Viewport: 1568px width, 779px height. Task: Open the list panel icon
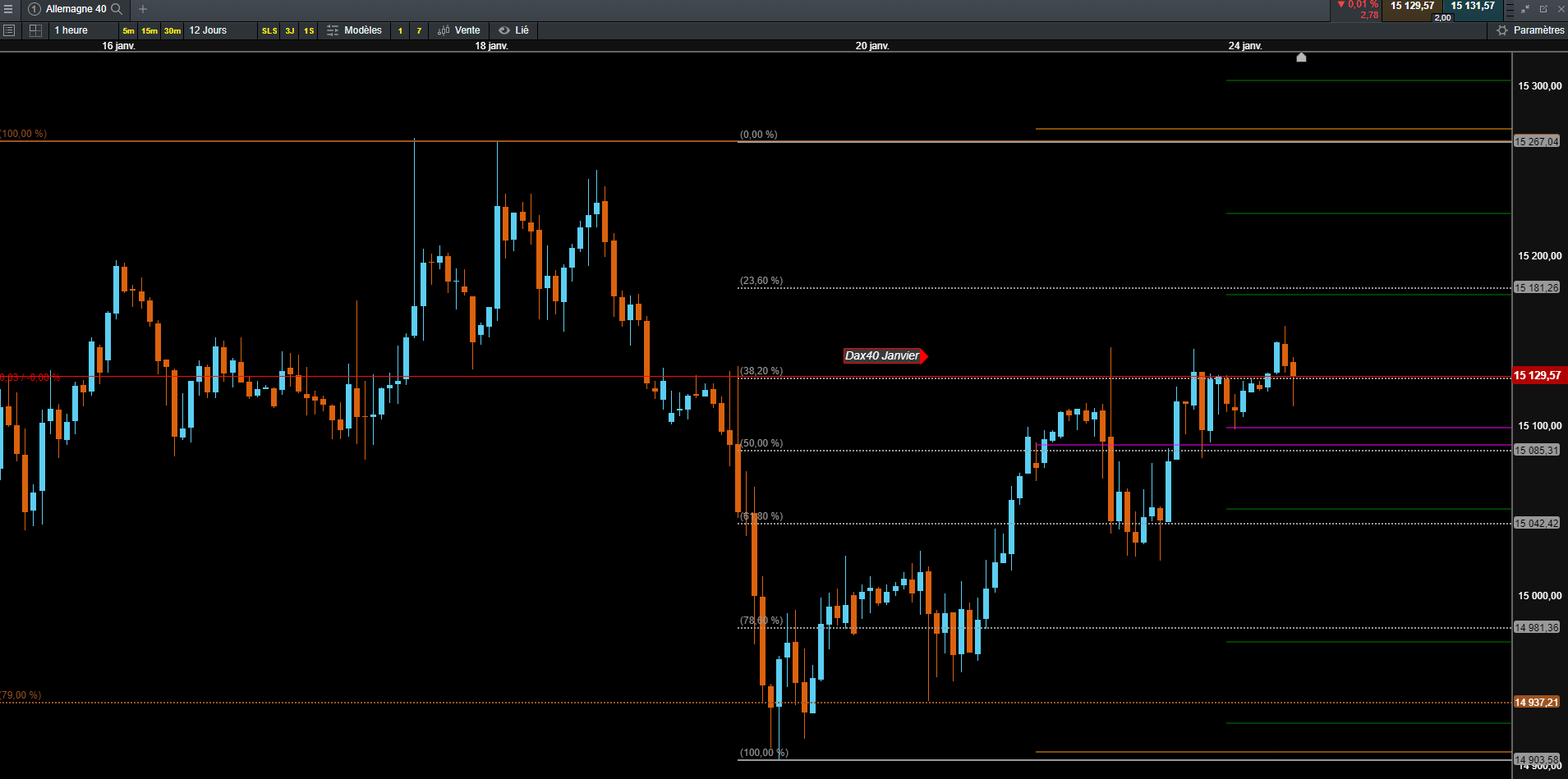click(9, 30)
